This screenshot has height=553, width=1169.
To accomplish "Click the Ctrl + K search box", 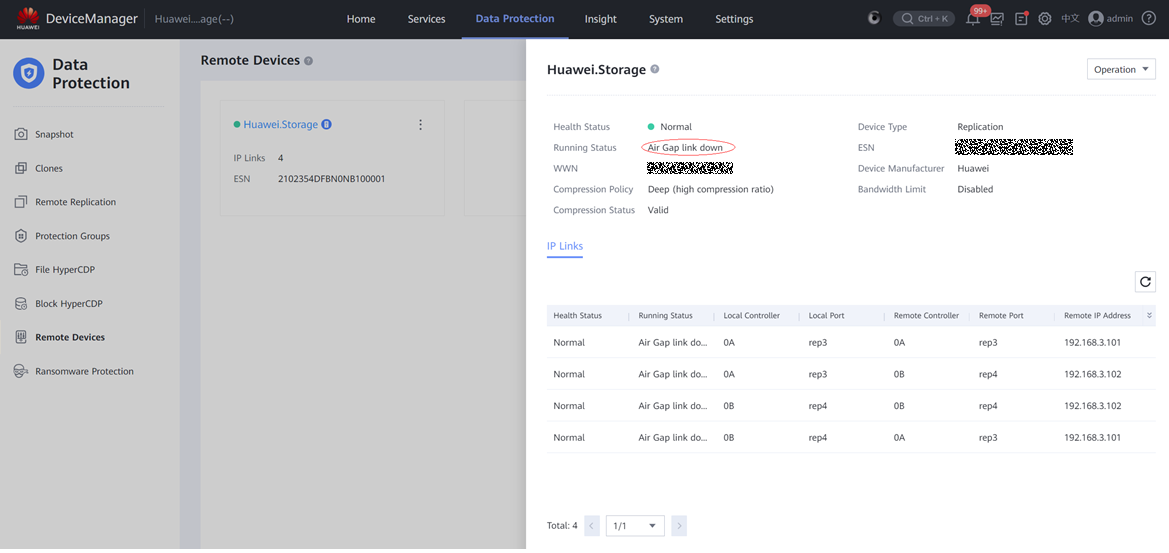I will [x=923, y=19].
